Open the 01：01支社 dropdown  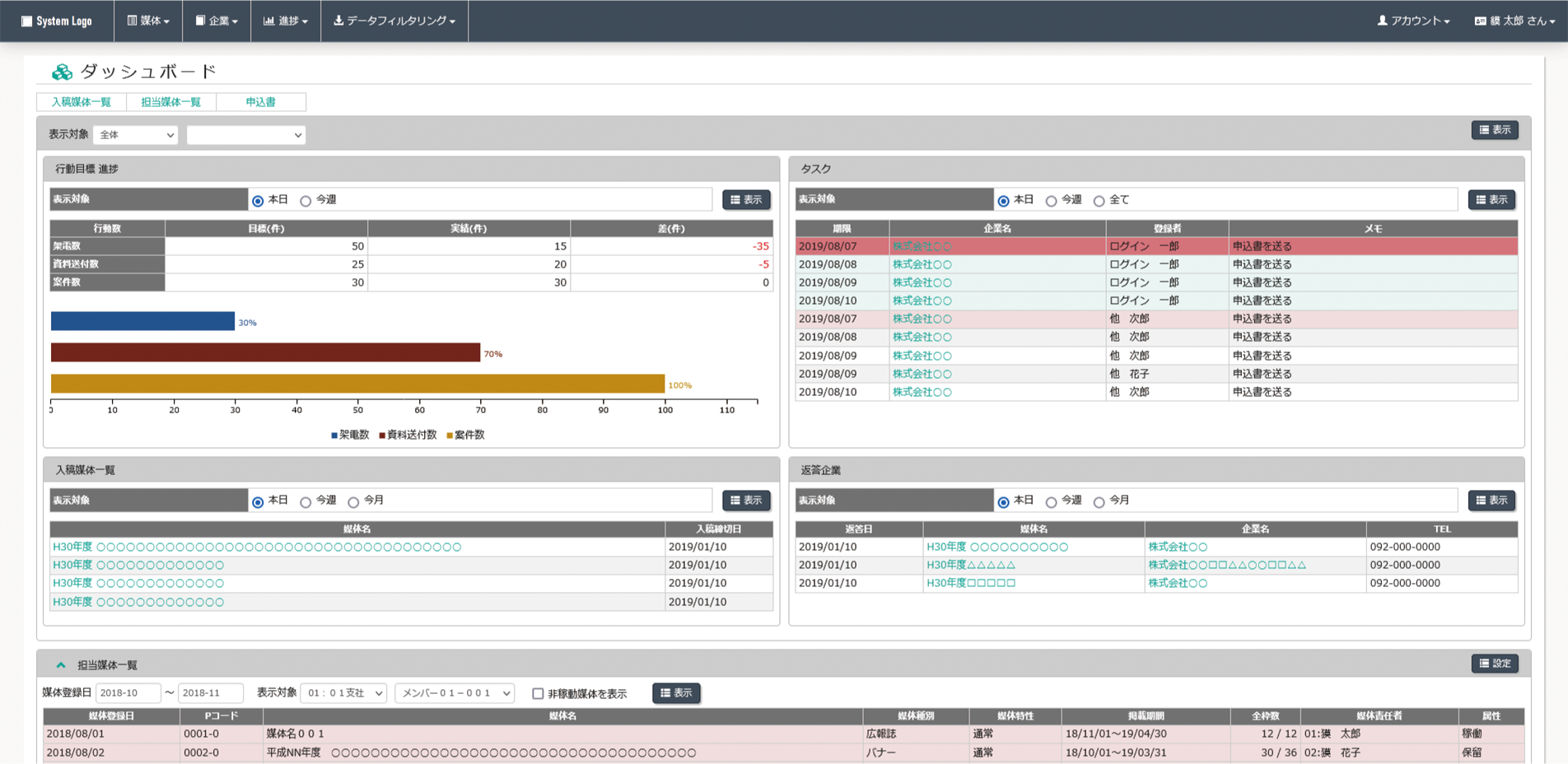point(343,693)
